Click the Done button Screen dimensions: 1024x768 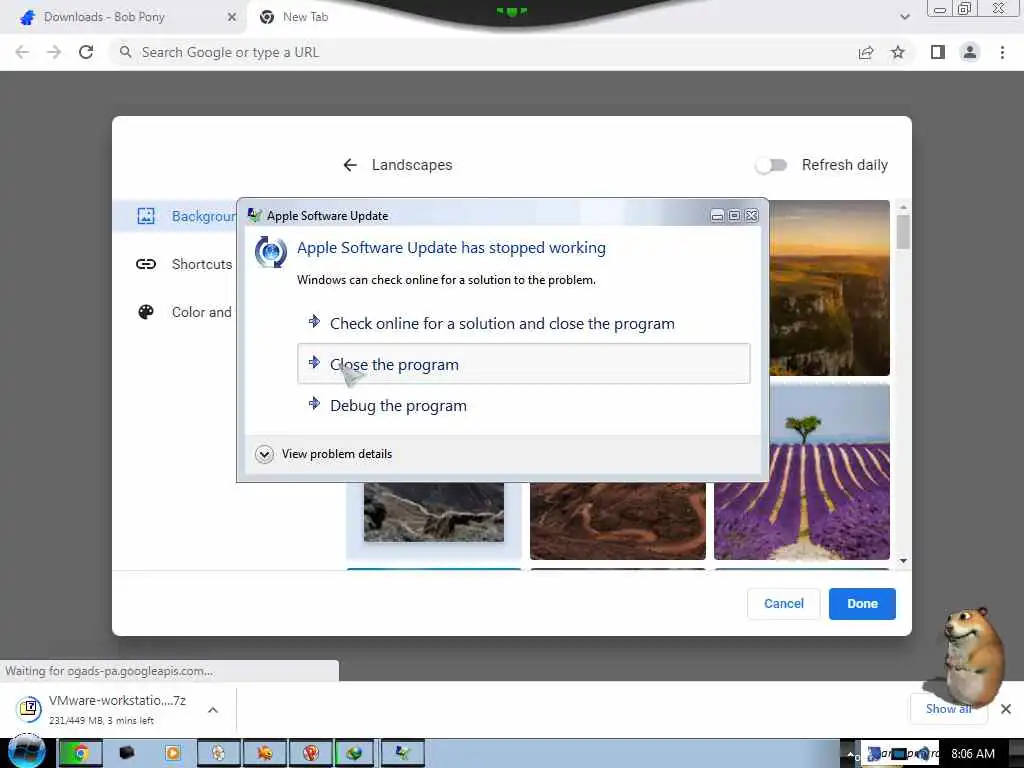tap(862, 603)
